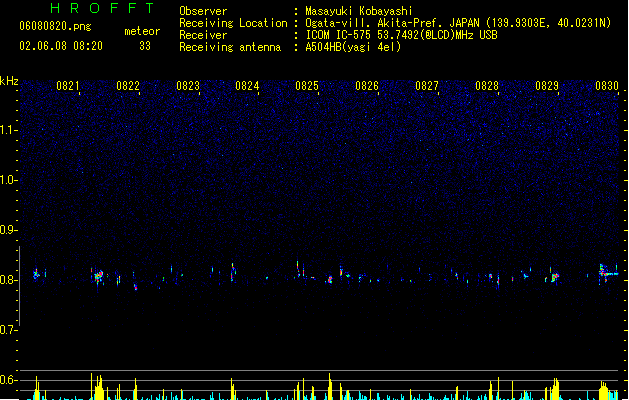Click the 0830 time marker
Viewport: 629px width, 400px height.
[x=607, y=86]
